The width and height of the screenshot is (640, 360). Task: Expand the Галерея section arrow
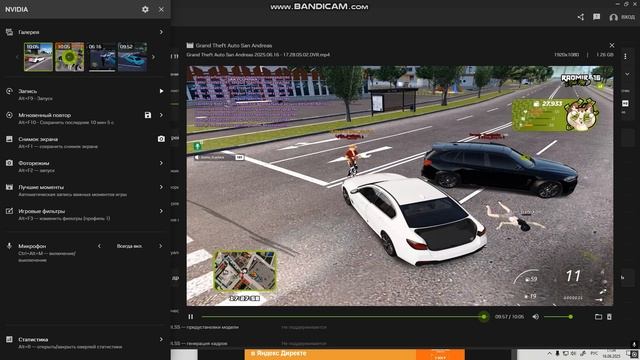pos(161,32)
